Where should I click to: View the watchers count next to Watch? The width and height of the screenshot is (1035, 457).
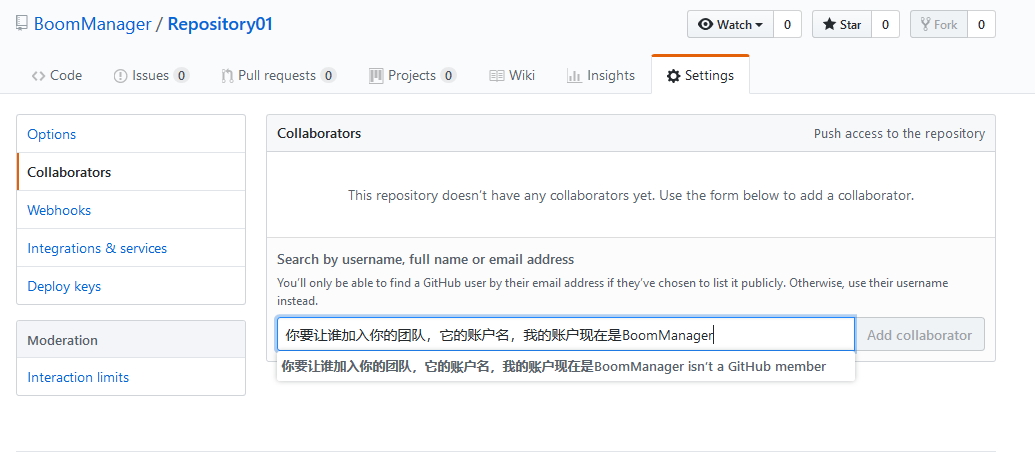787,24
